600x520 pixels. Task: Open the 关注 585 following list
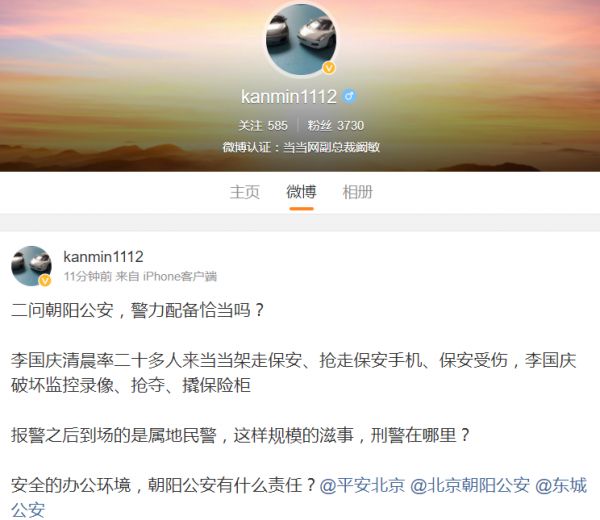263,126
